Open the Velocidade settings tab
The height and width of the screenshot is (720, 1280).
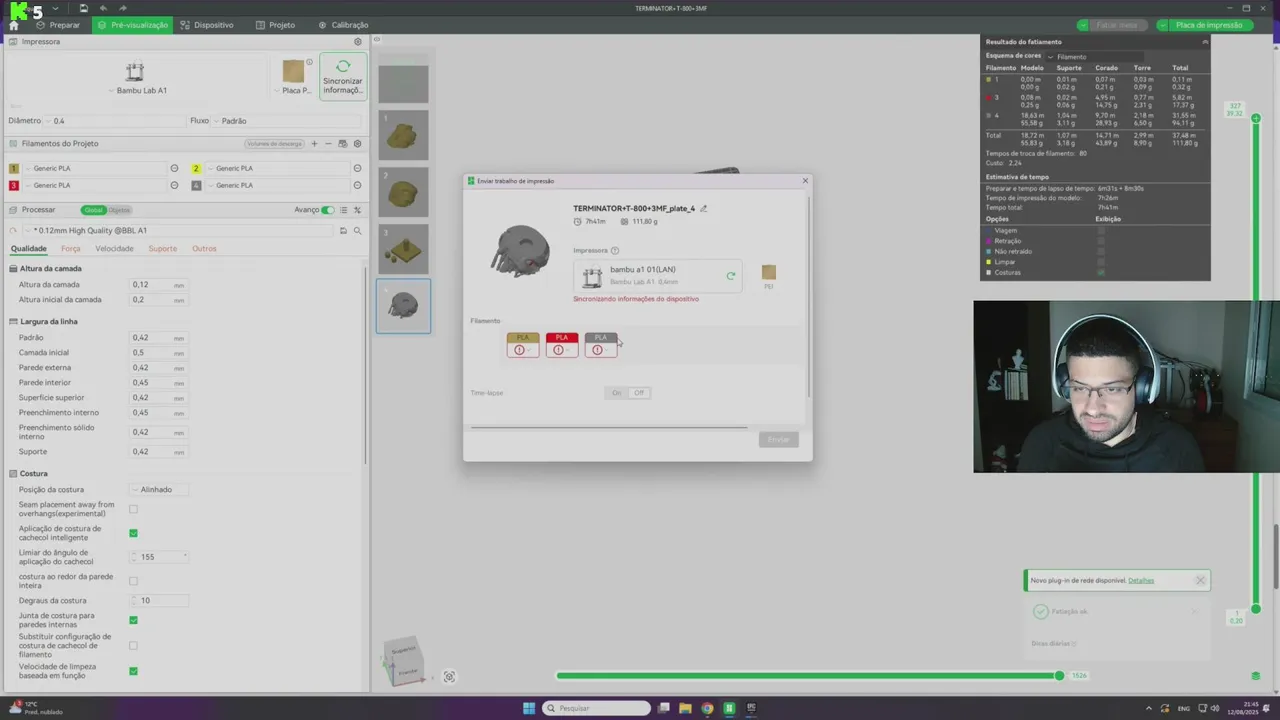pyautogui.click(x=114, y=248)
